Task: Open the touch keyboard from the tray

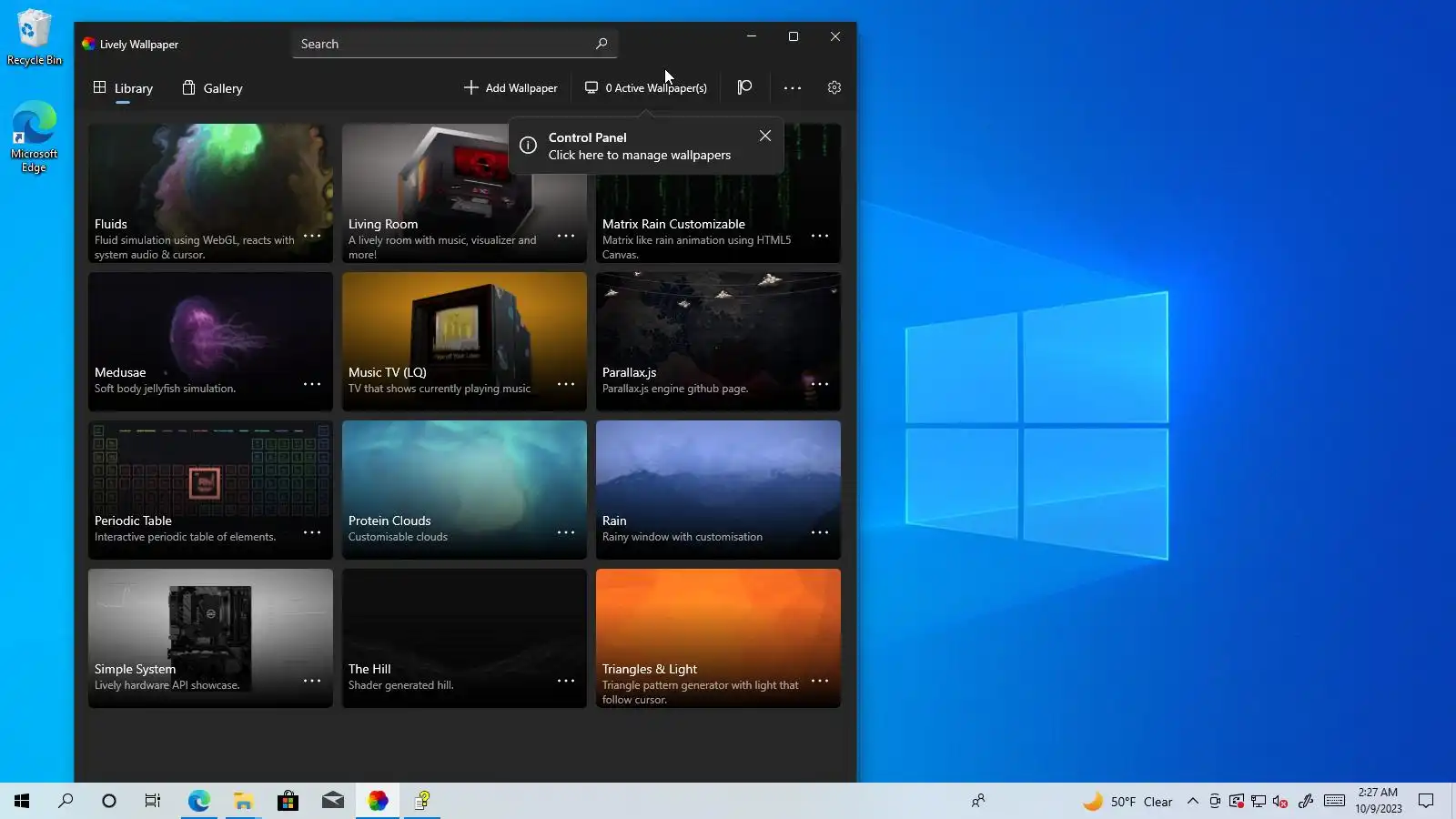Action: tap(1334, 801)
